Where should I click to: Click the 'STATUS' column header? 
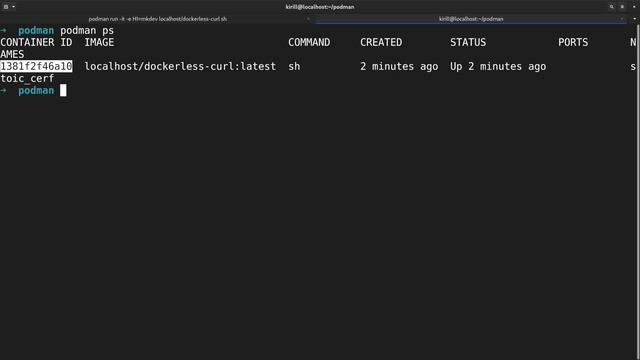468,42
